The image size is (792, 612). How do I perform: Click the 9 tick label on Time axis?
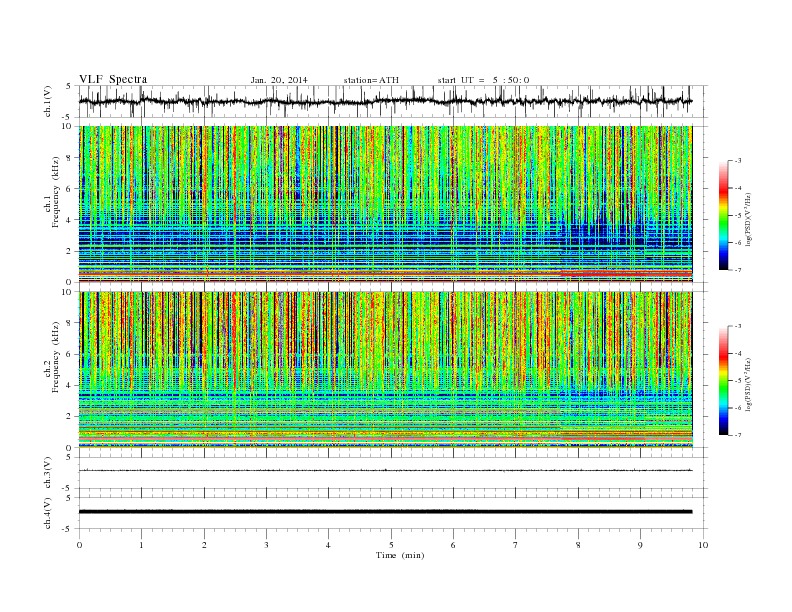click(640, 545)
